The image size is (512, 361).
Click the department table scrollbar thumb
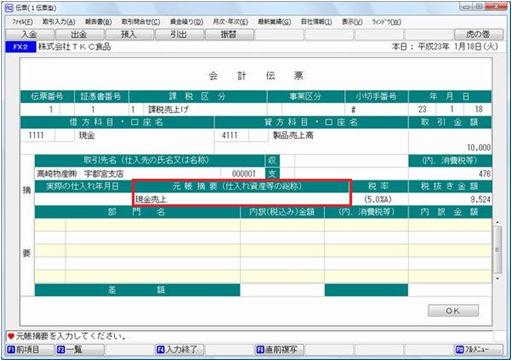click(497, 249)
